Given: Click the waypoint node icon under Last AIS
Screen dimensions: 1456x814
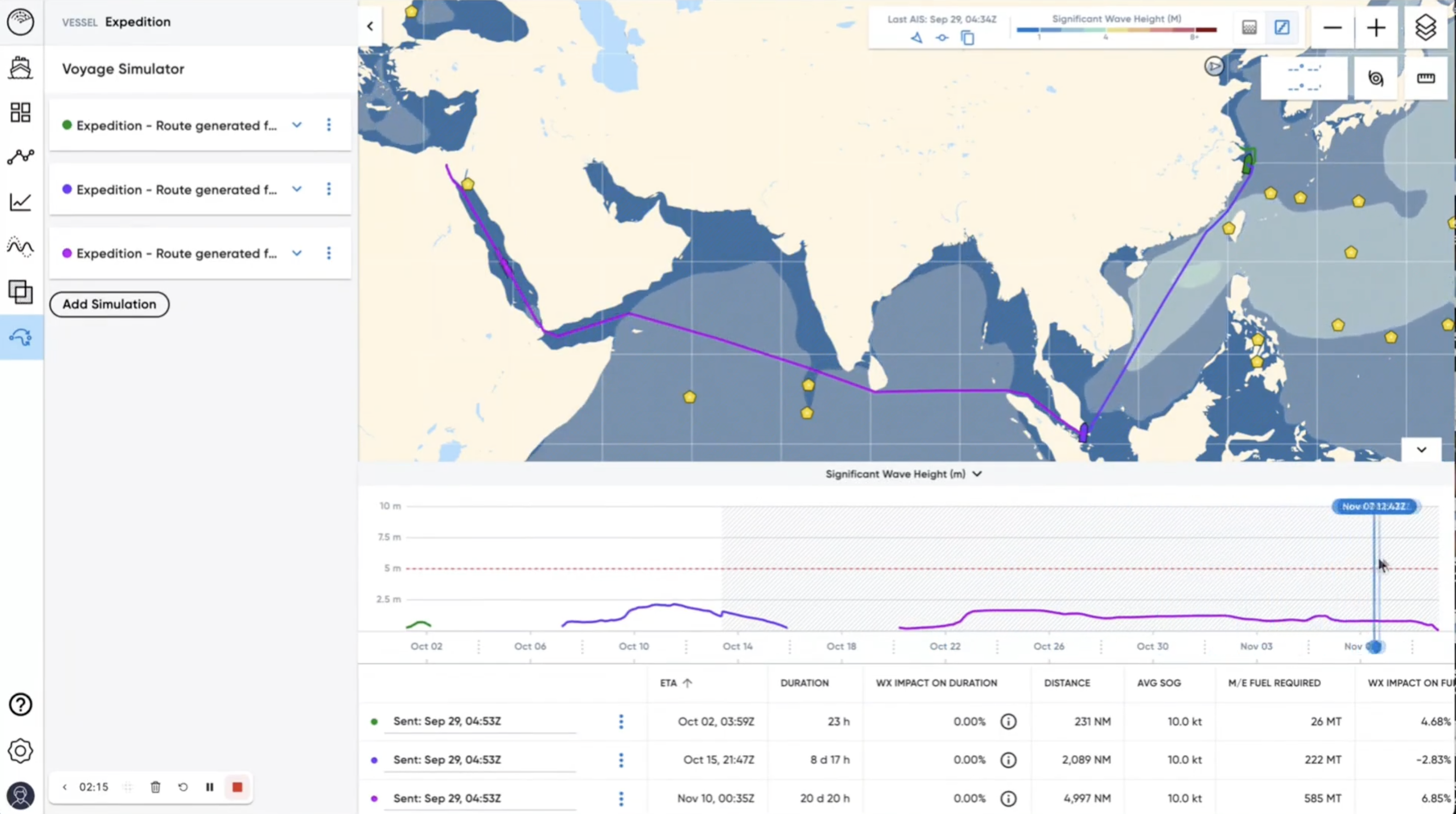Looking at the screenshot, I should 942,38.
